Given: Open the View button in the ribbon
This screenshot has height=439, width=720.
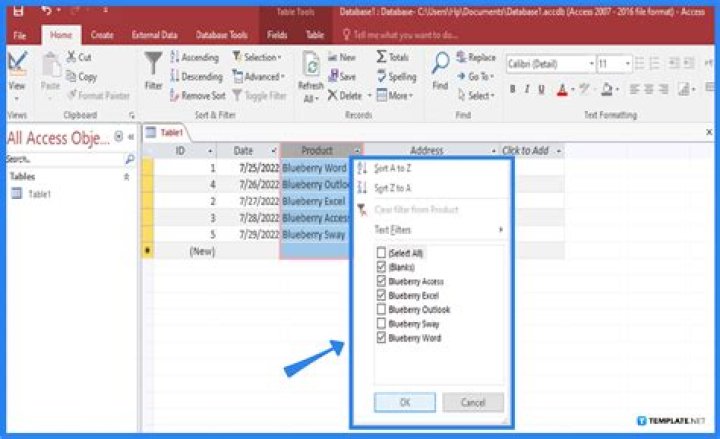Looking at the screenshot, I should click(x=17, y=76).
